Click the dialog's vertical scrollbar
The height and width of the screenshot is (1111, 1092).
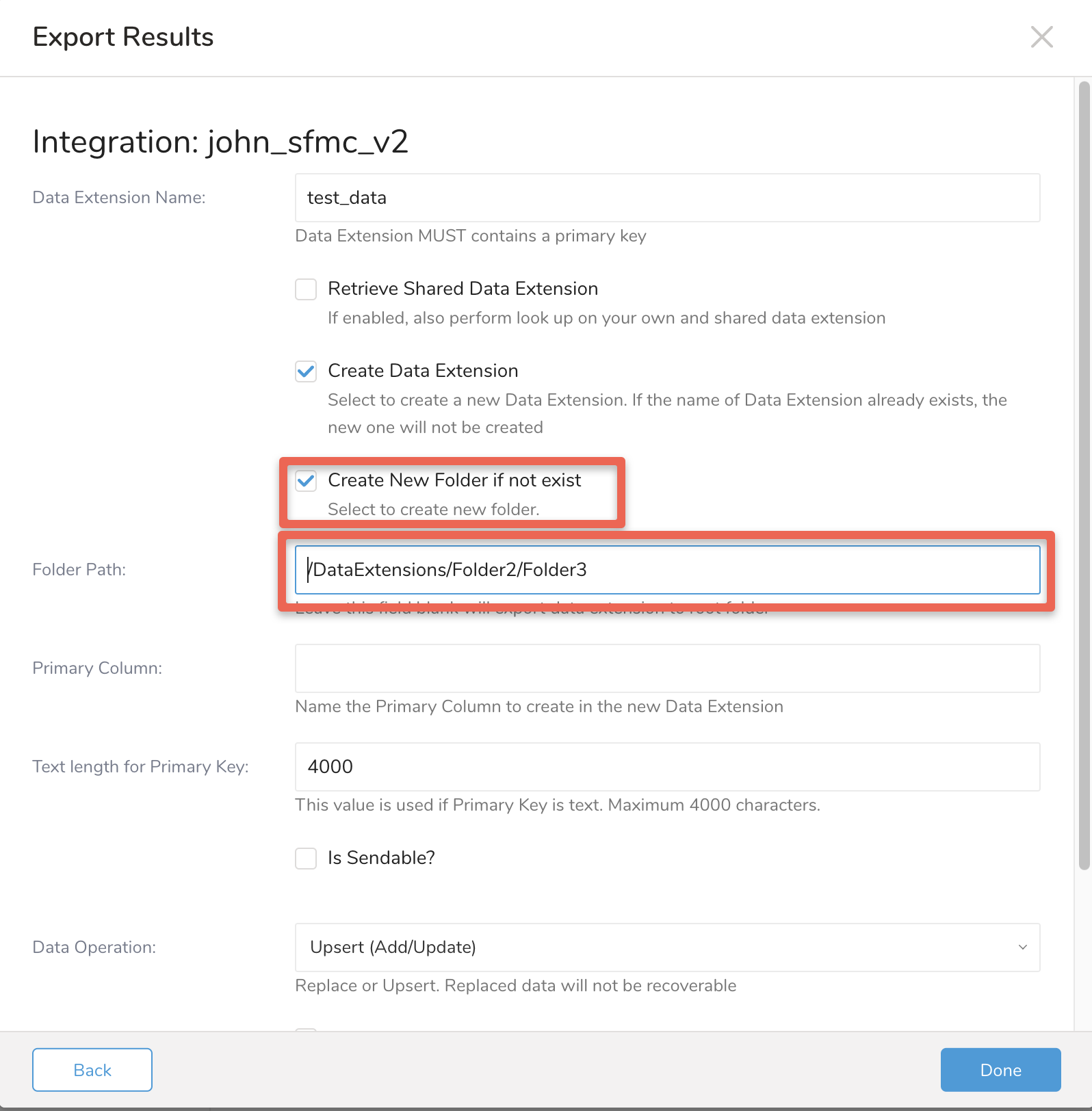[x=1084, y=479]
